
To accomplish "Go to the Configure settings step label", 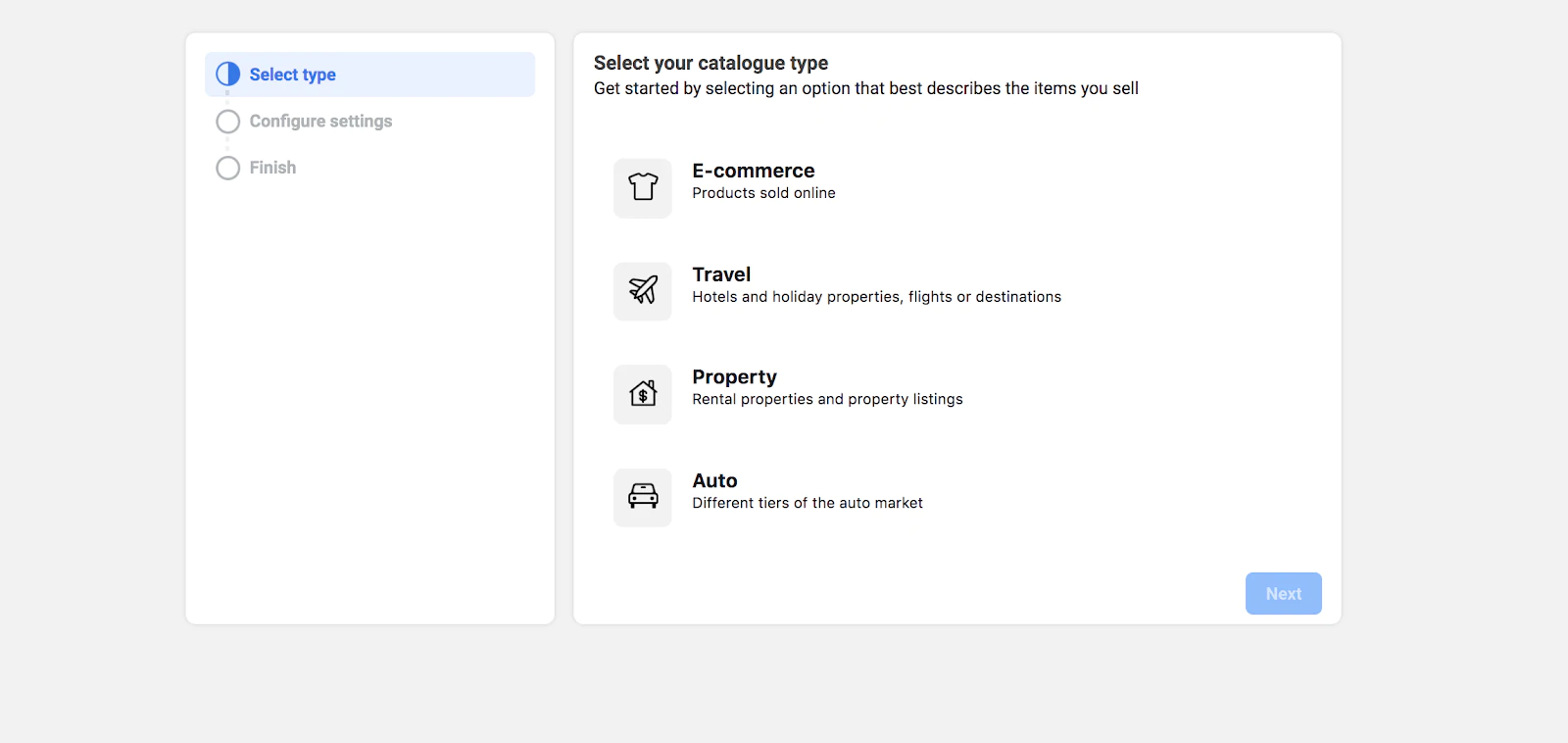I will click(x=320, y=122).
